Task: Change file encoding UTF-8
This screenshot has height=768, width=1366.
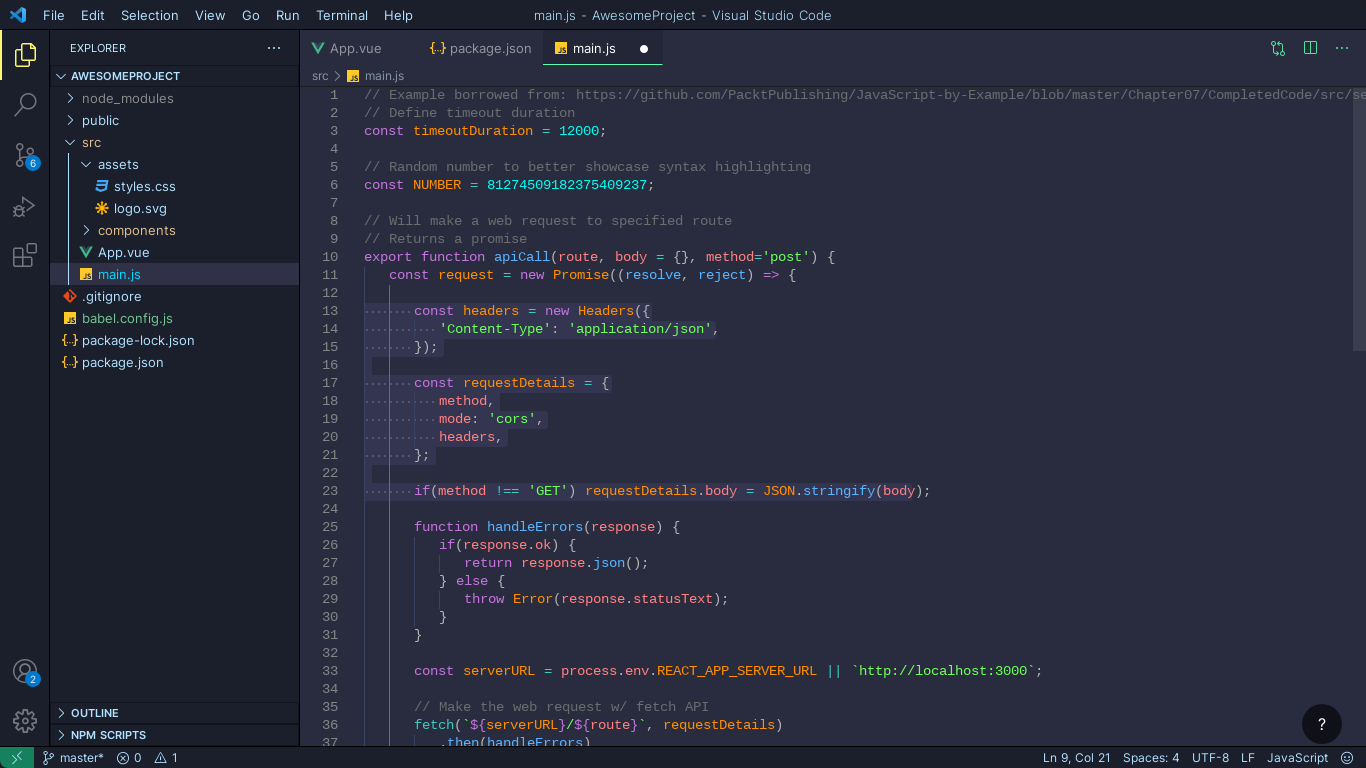Action: click(x=1211, y=758)
